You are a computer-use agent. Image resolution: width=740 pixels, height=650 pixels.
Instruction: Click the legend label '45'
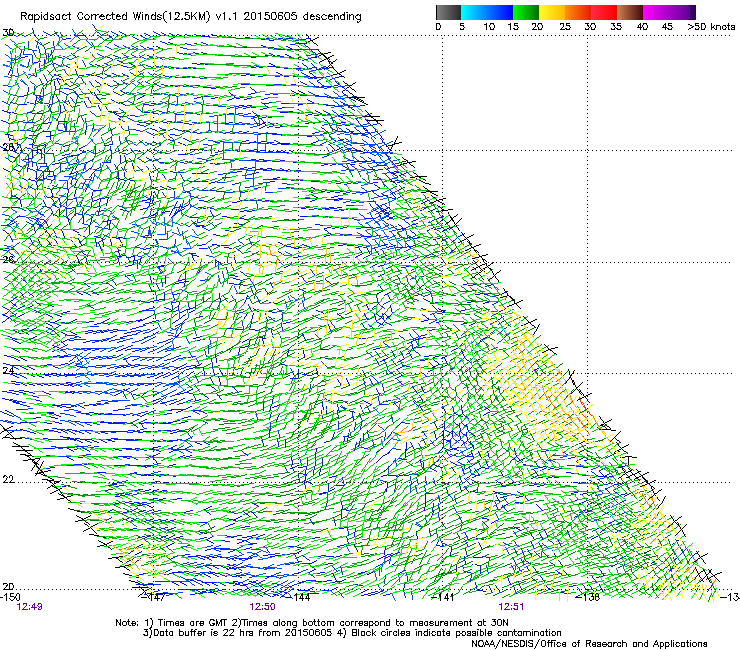(667, 27)
